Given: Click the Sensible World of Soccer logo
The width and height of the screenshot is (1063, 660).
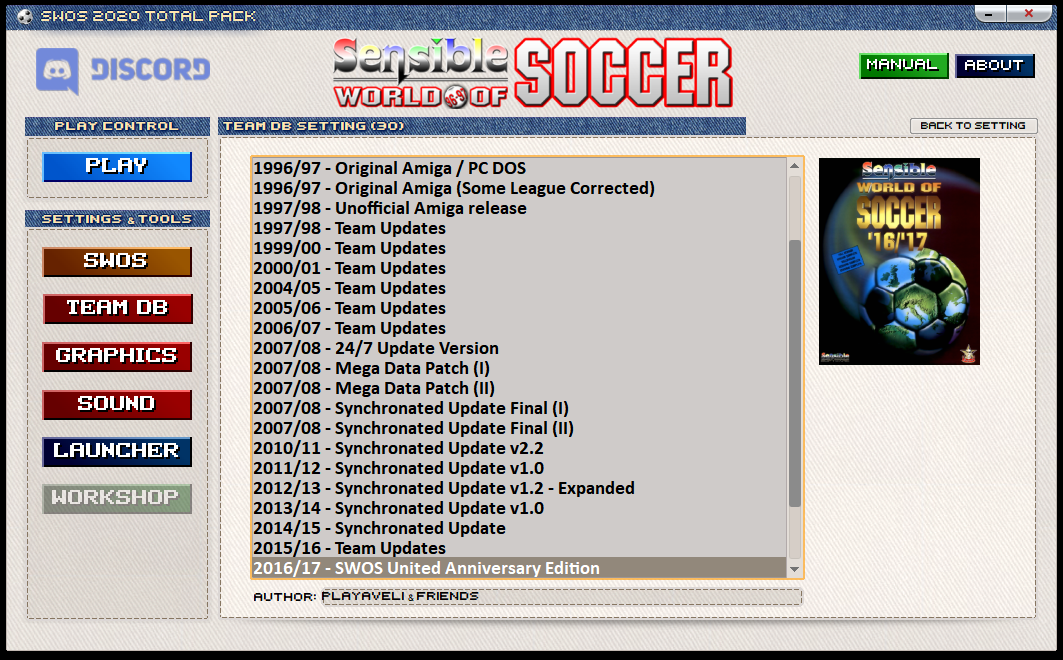Looking at the screenshot, I should (532, 73).
